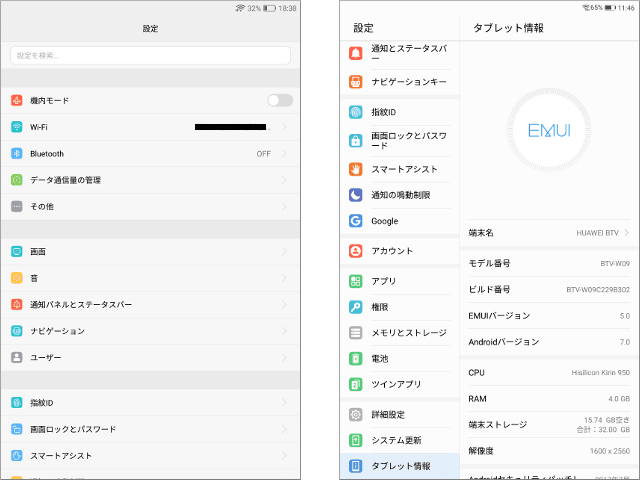Viewport: 640px width, 480px height.
Task: Open Wi-Fi via its row chevron
Action: 284,127
